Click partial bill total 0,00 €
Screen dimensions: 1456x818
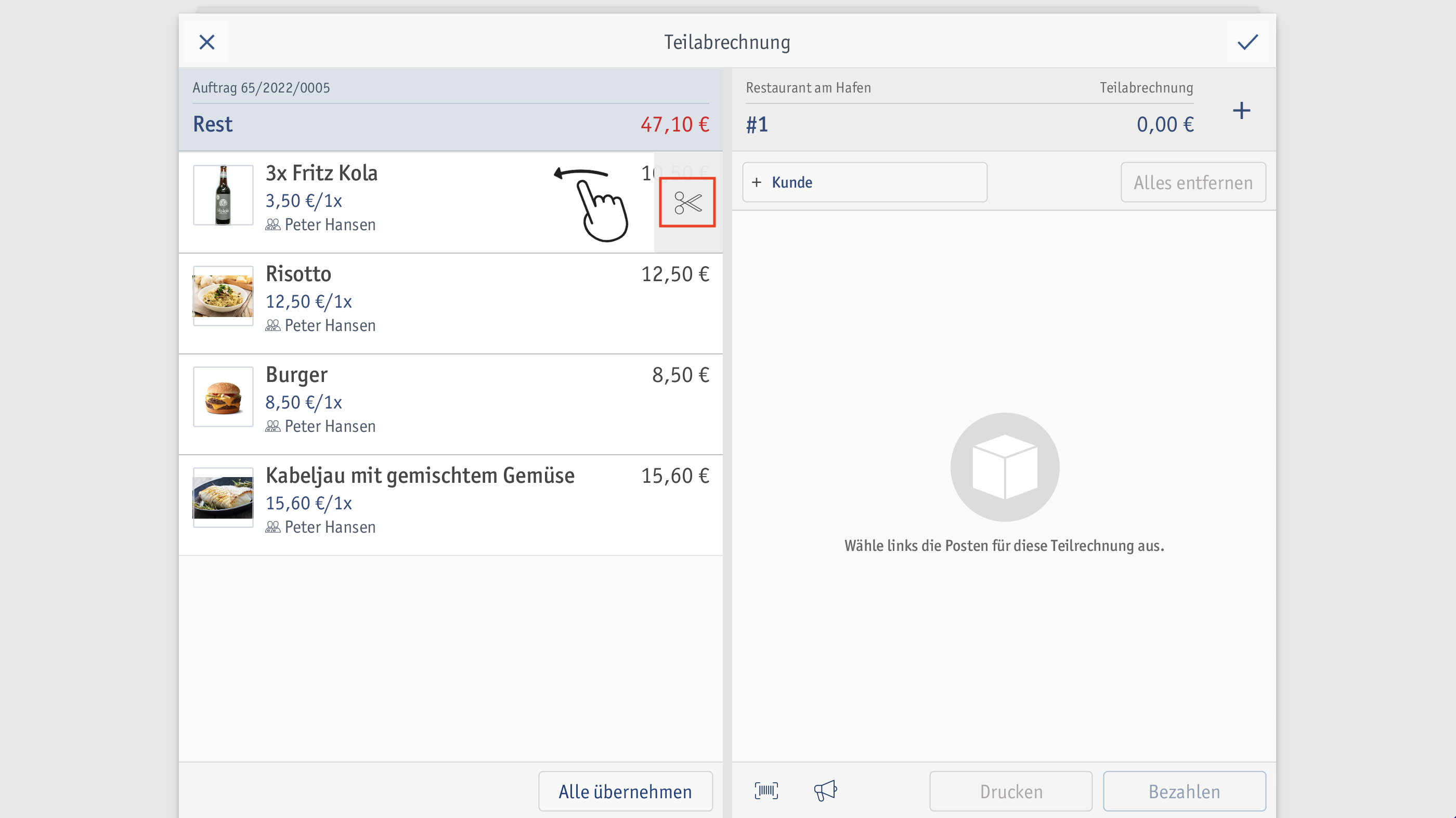click(1165, 124)
